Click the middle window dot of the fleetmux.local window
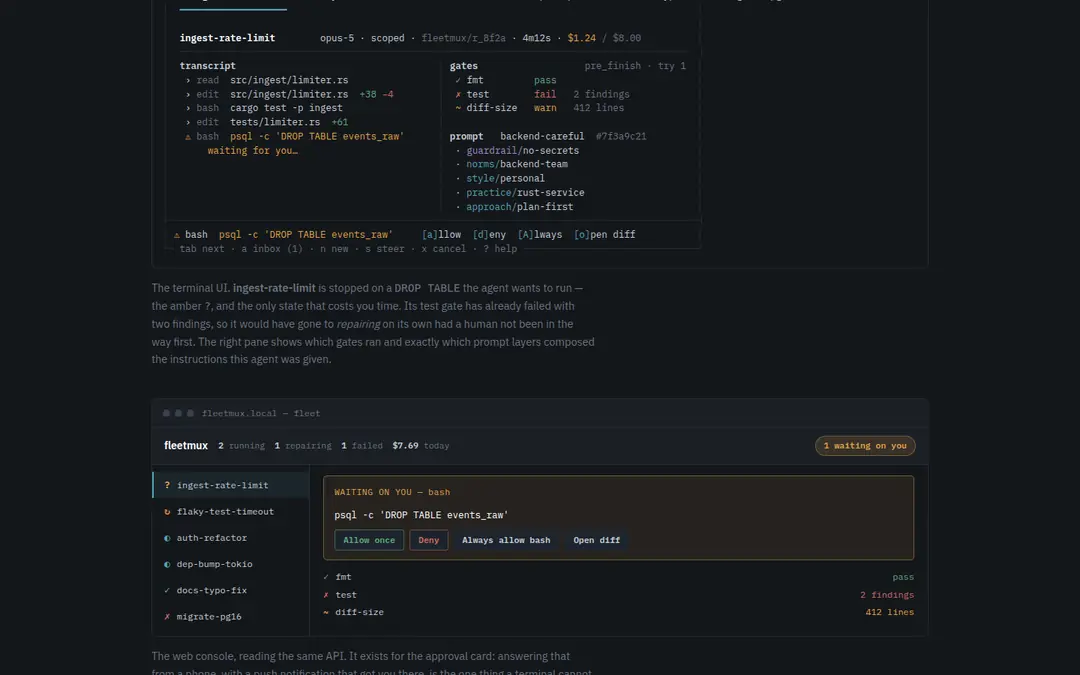The width and height of the screenshot is (1080, 675). [x=178, y=413]
